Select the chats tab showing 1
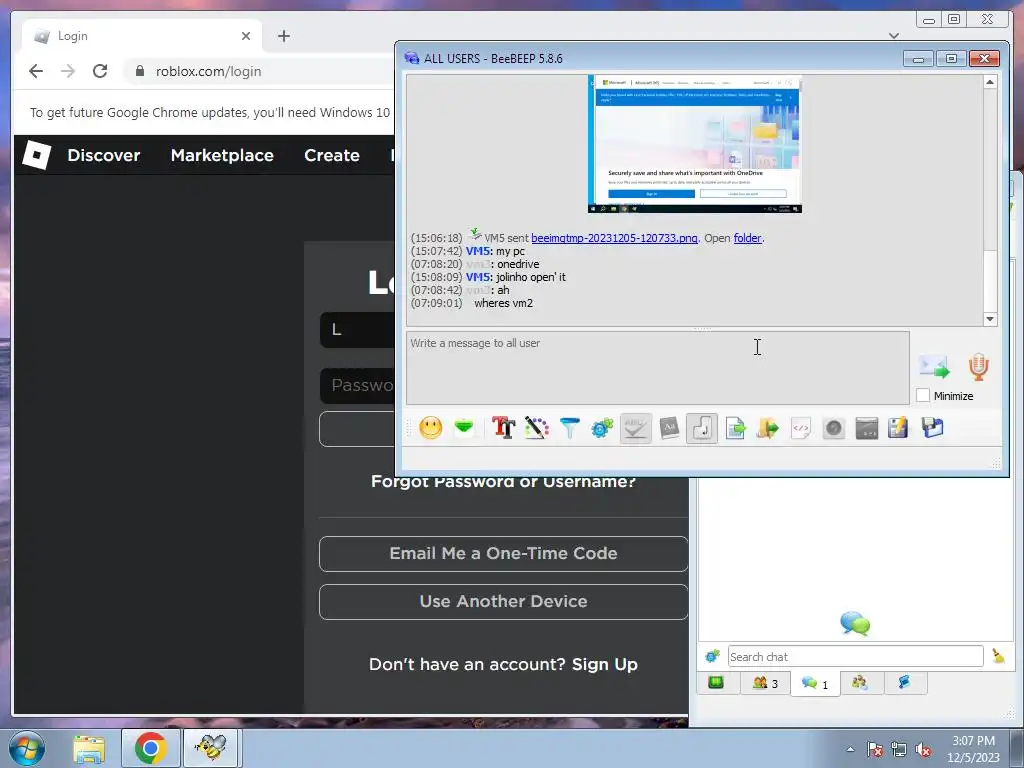Image resolution: width=1024 pixels, height=768 pixels. pyautogui.click(x=815, y=684)
